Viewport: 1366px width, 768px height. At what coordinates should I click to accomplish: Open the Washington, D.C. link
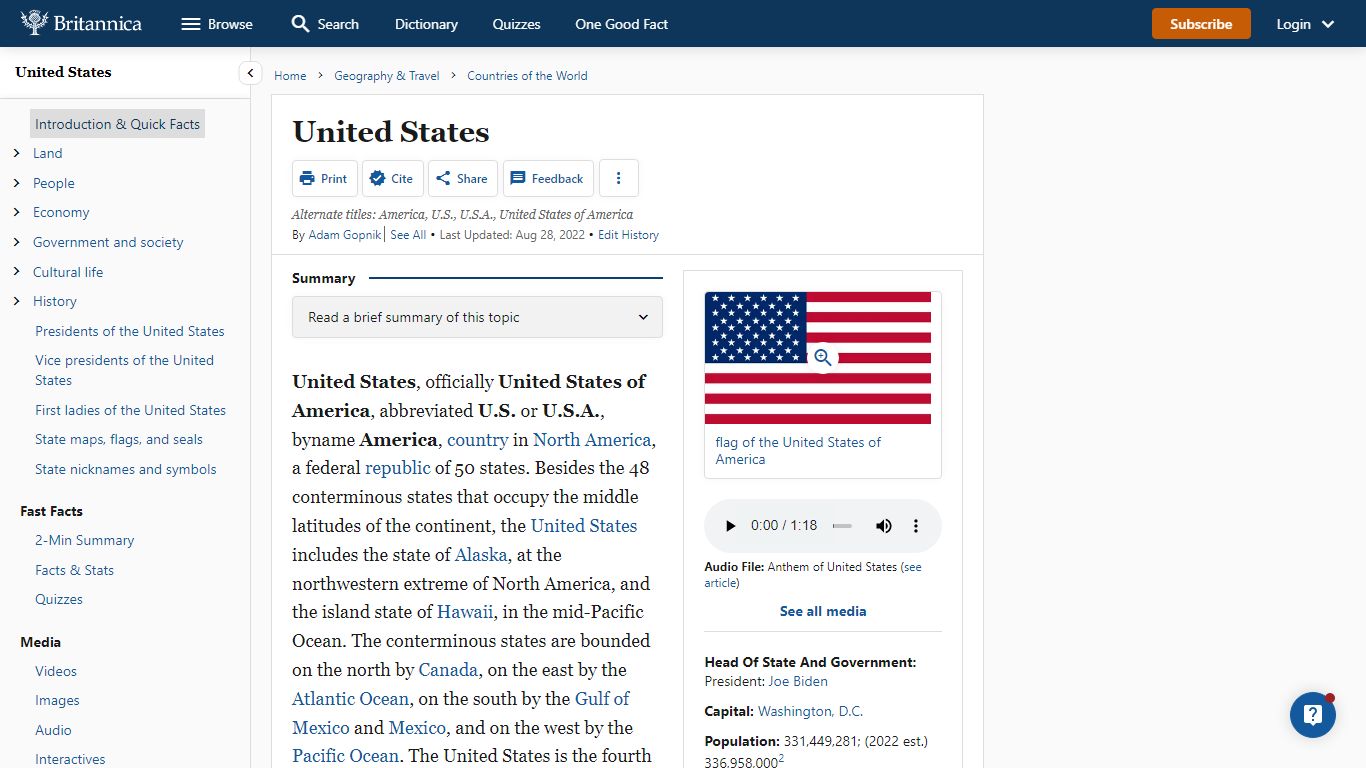click(x=810, y=711)
